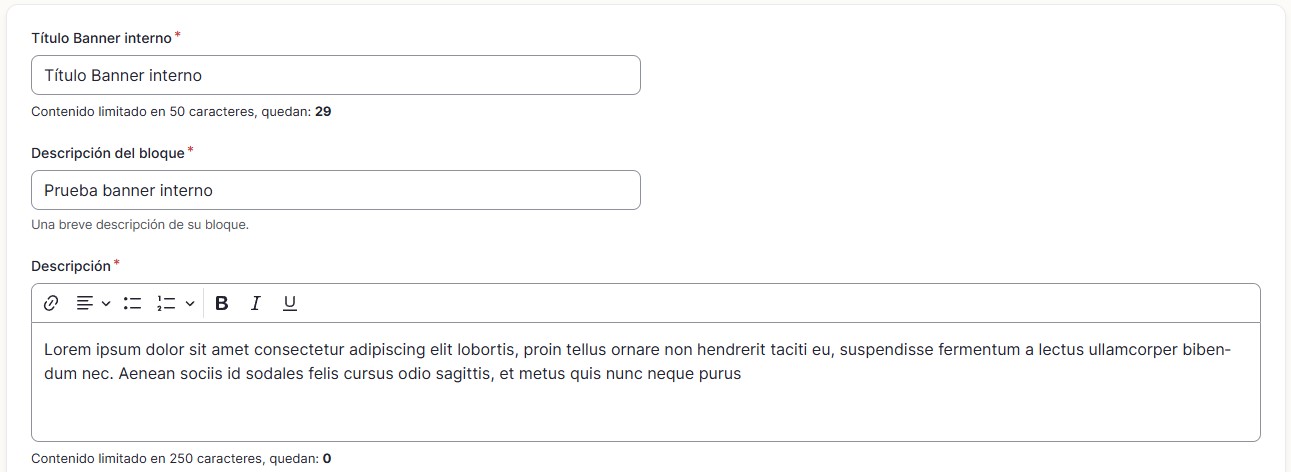The height and width of the screenshot is (472, 1291).
Task: Toggle bold formatting
Action: click(x=222, y=303)
